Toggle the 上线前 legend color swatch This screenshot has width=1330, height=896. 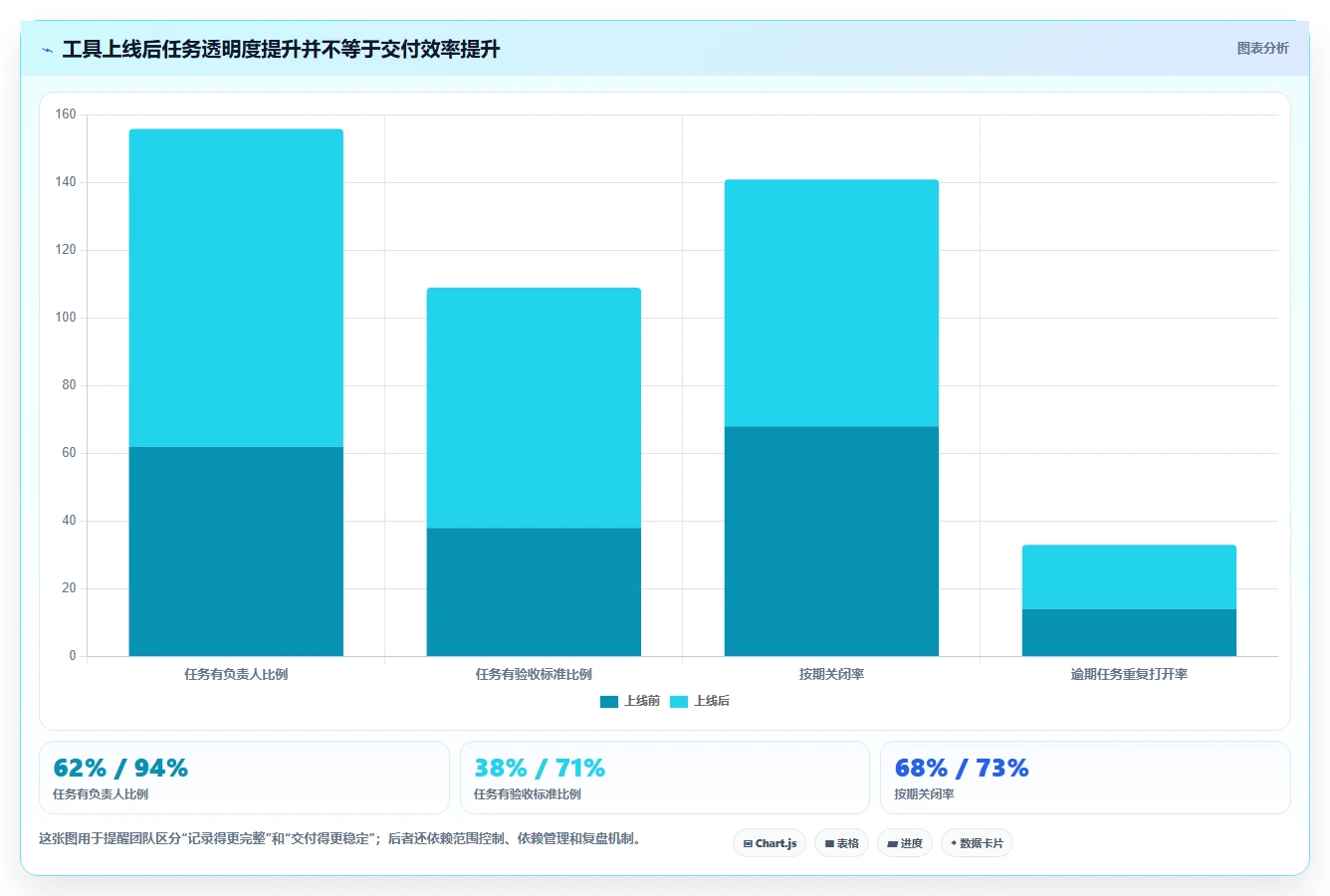[x=609, y=702]
